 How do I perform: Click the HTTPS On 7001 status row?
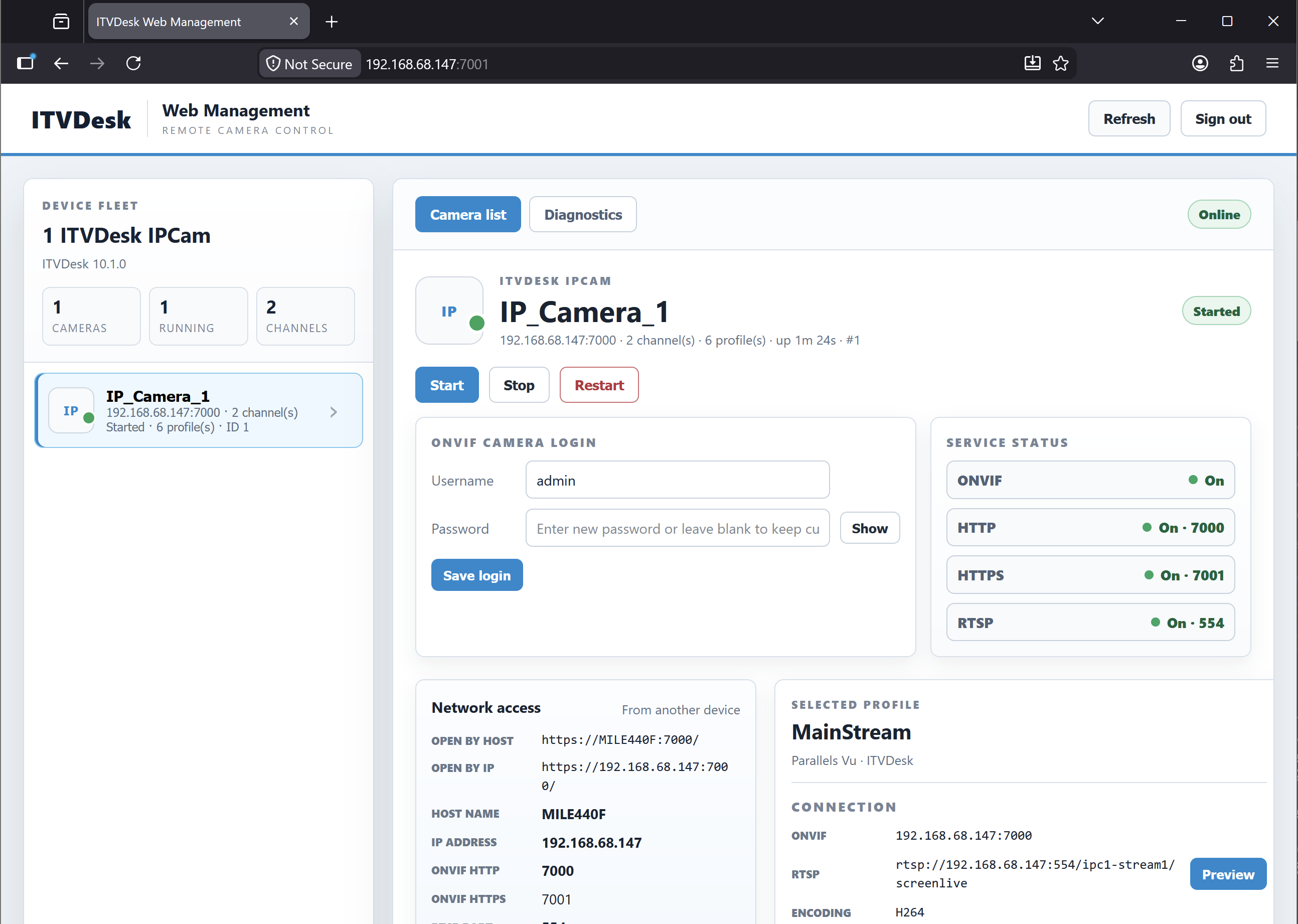pyautogui.click(x=1090, y=575)
